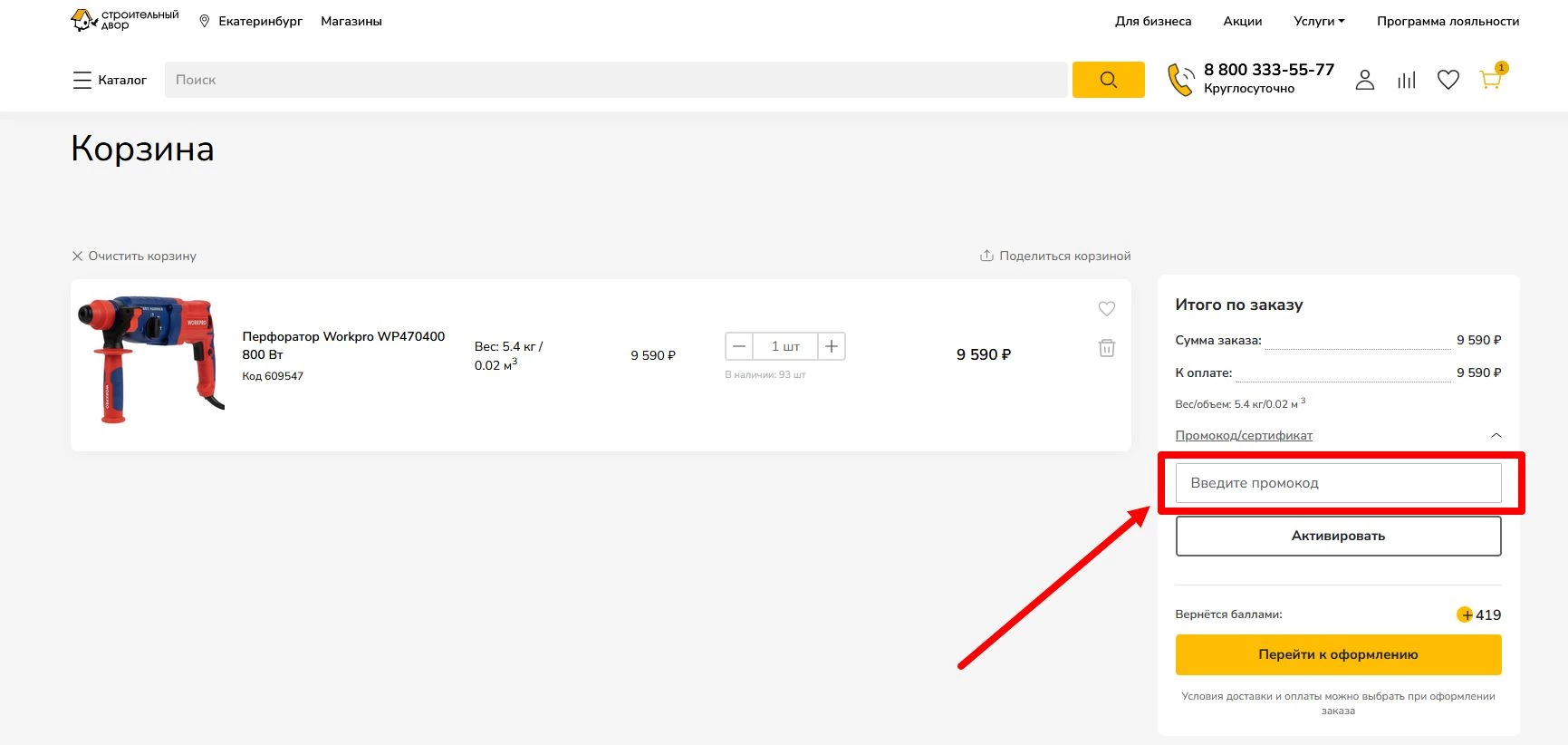Viewport: 1568px width, 745px height.
Task: Click the phone handset icon
Action: pyautogui.click(x=1180, y=80)
